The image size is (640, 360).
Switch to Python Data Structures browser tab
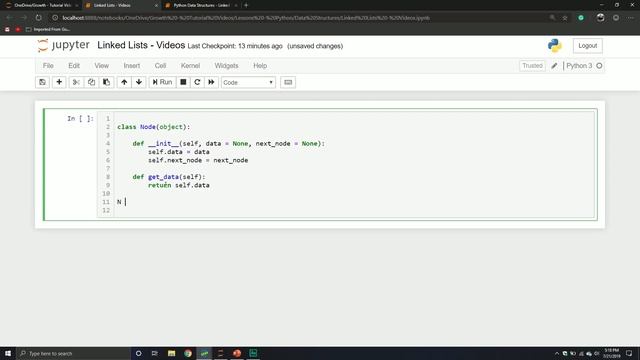201,5
